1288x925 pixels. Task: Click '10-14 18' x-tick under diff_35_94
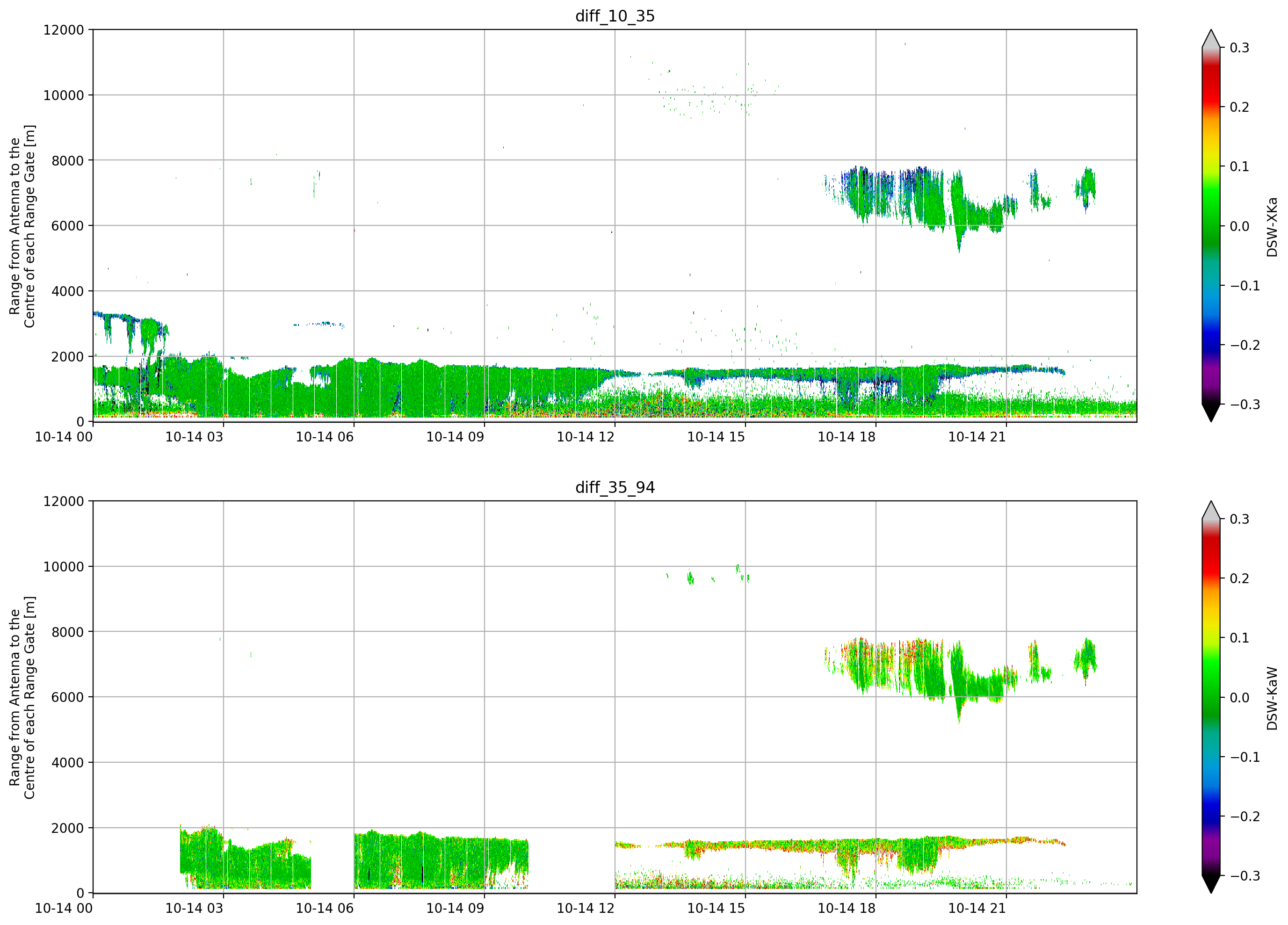coord(847,908)
